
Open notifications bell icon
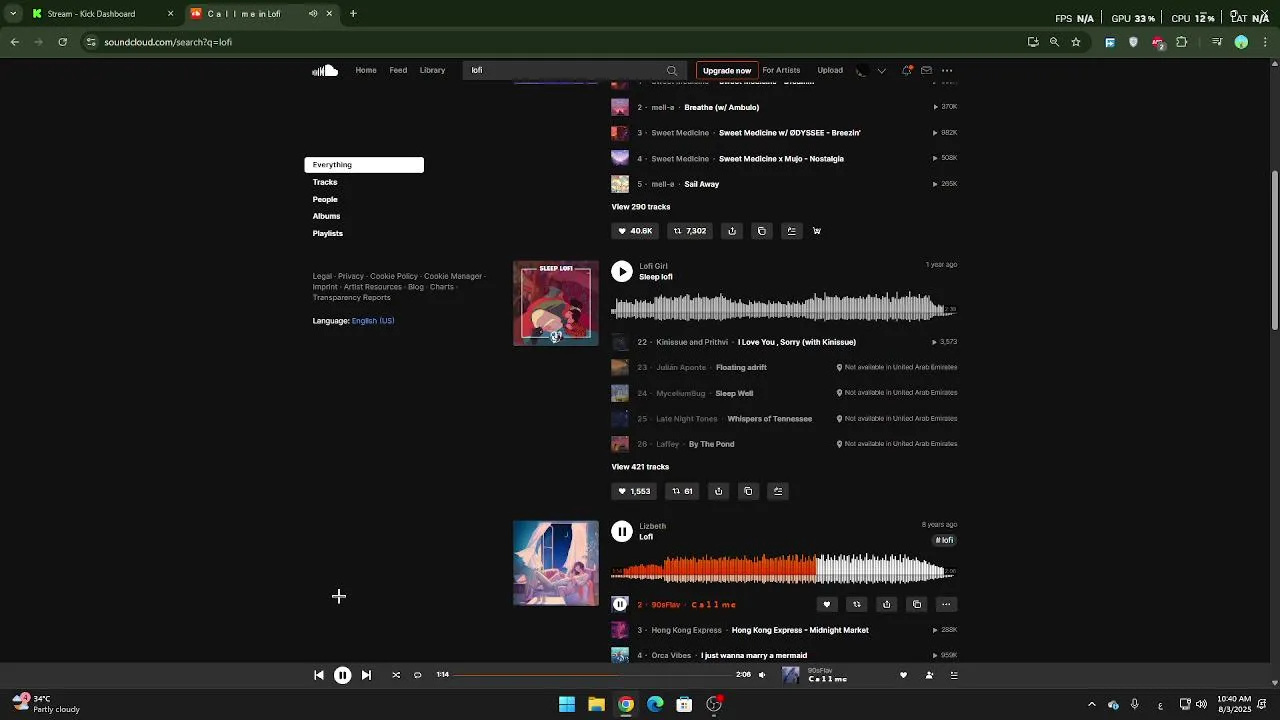click(907, 70)
